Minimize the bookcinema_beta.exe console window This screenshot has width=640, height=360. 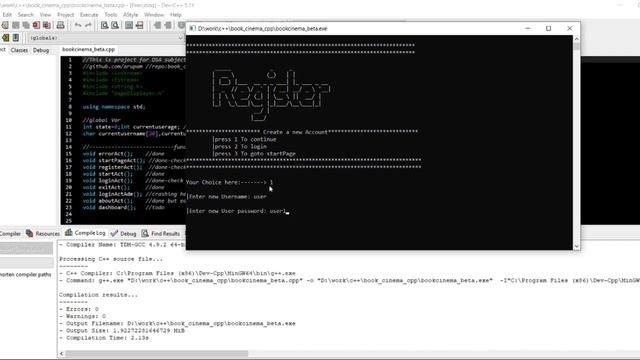click(x=528, y=28)
